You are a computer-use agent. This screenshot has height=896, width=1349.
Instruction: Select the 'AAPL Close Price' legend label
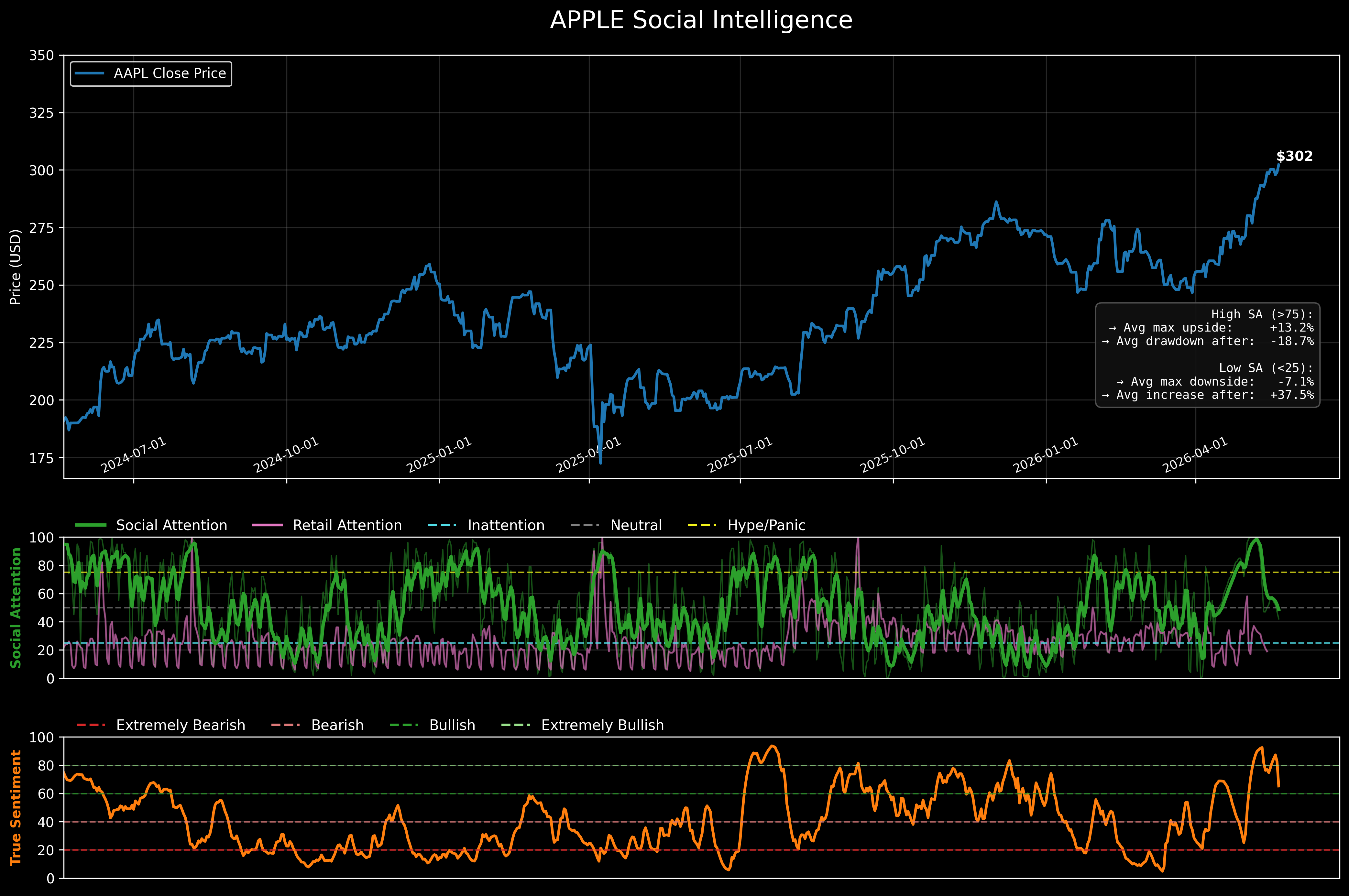[x=170, y=74]
